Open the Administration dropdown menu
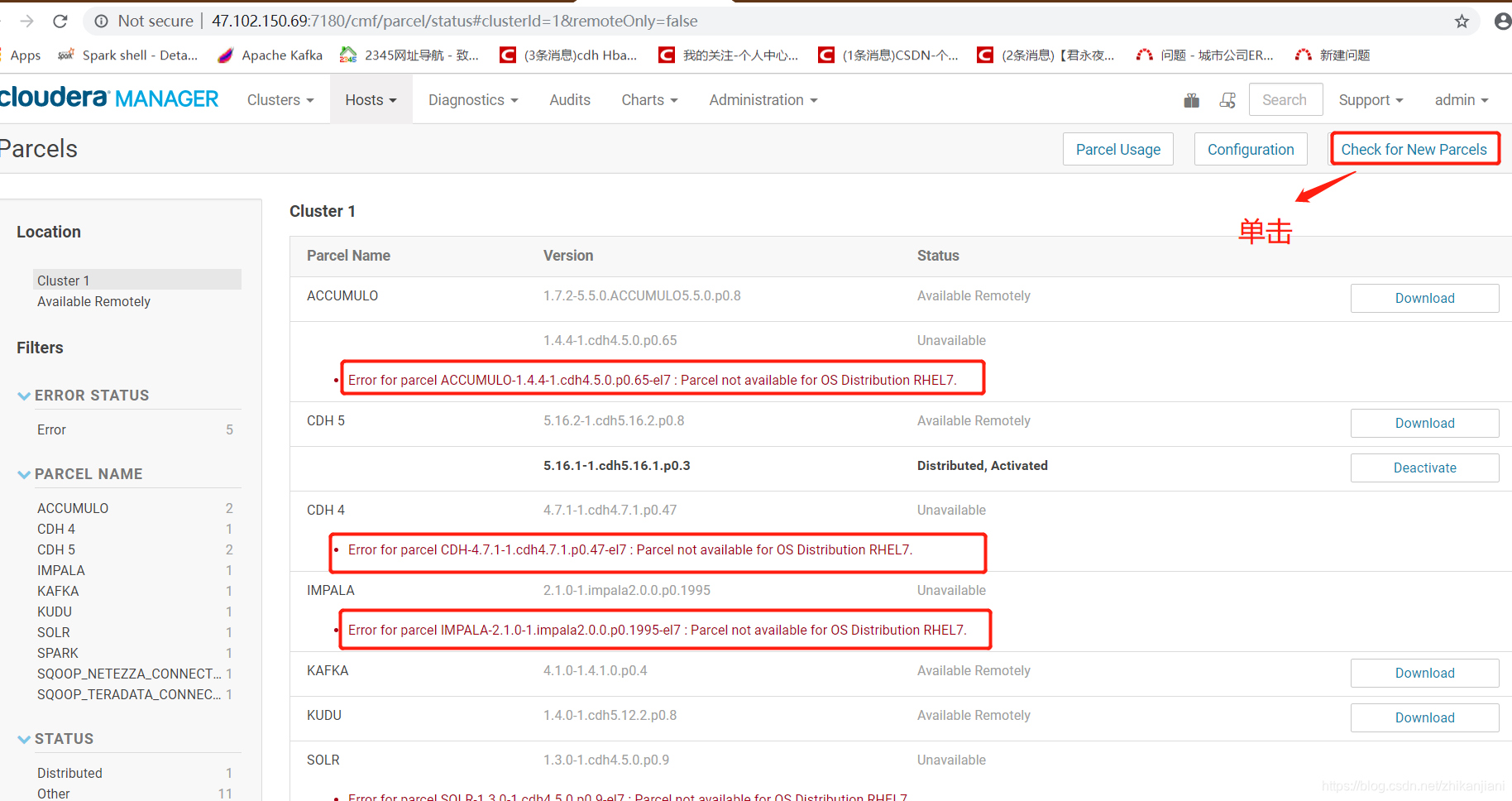Viewport: 1512px width, 801px height. [x=763, y=100]
